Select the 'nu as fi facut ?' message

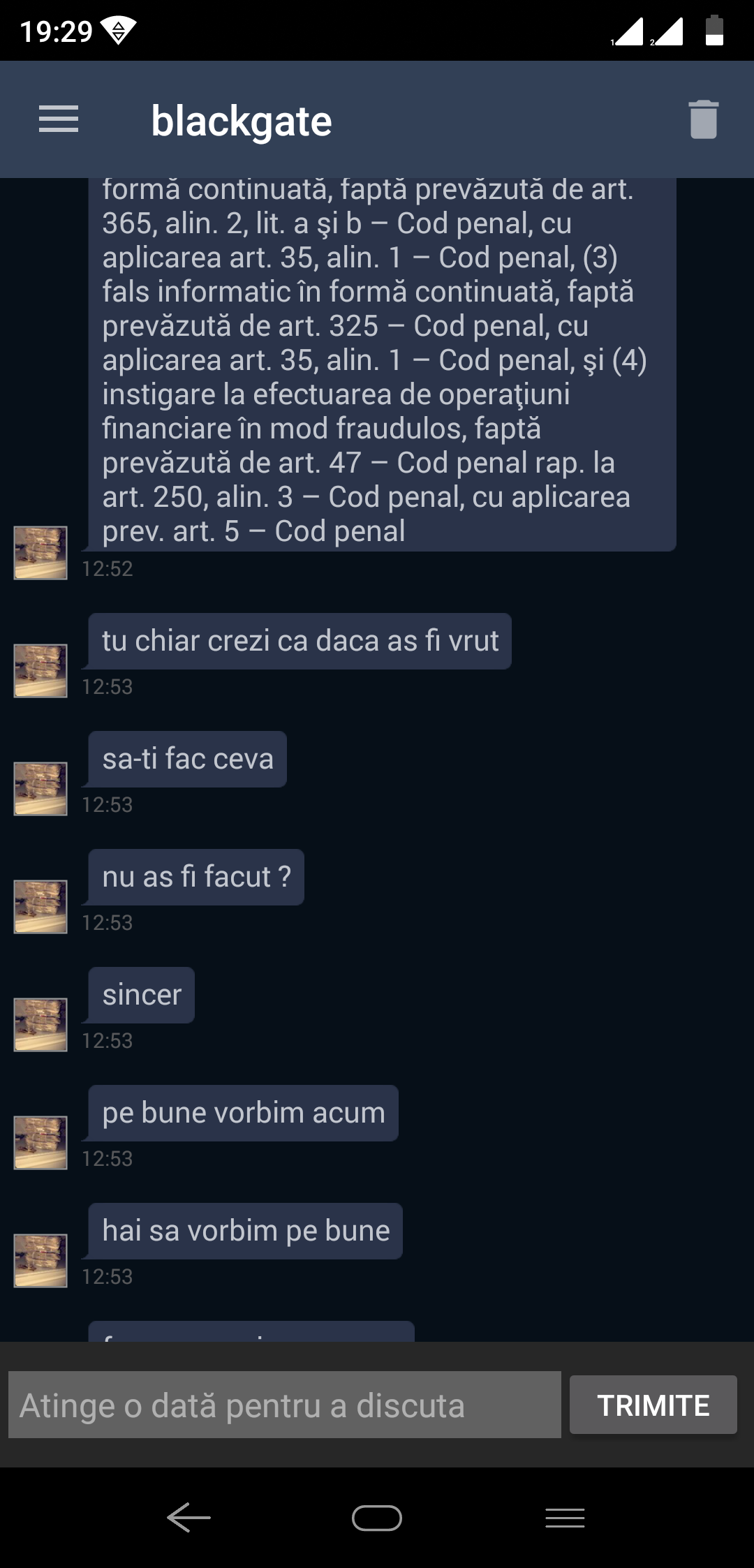click(196, 877)
